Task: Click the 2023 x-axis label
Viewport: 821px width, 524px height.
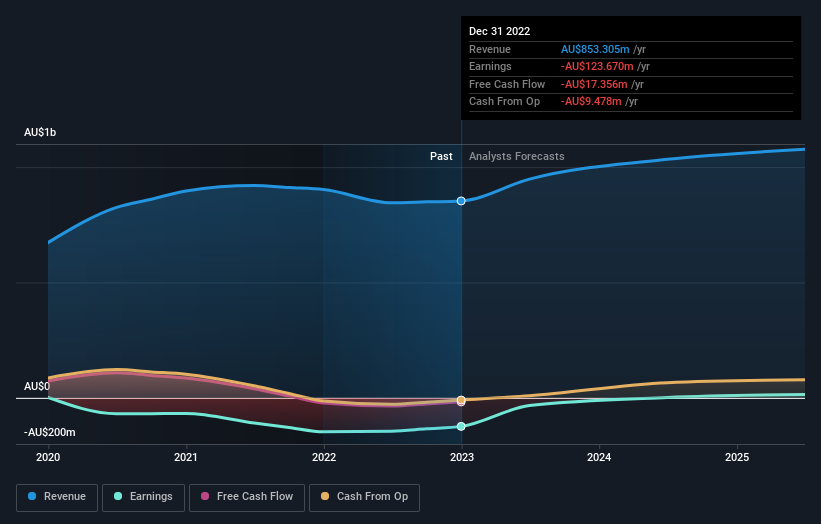Action: 462,458
